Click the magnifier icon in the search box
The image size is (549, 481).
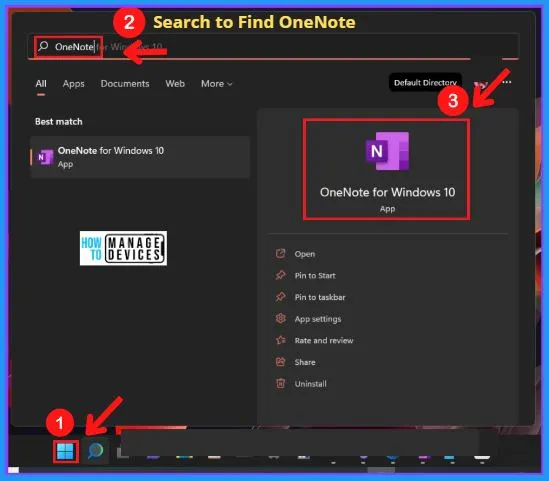[43, 46]
